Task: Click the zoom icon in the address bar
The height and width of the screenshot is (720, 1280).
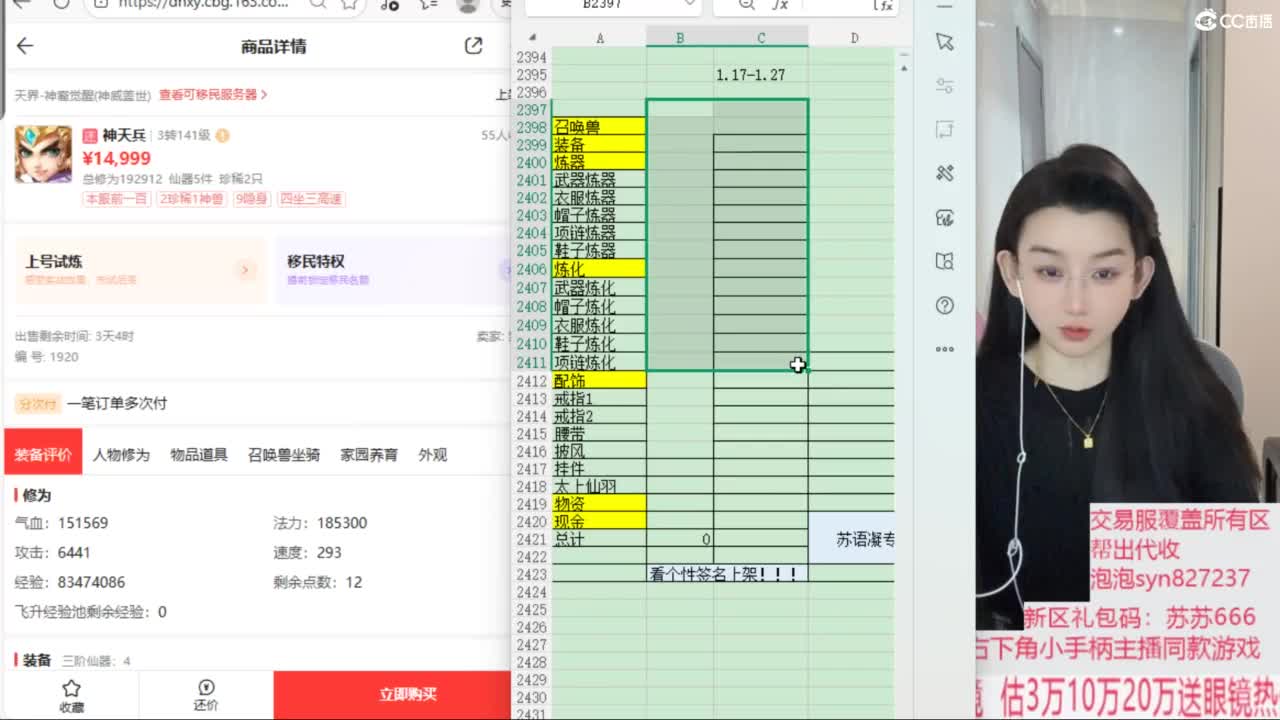Action: click(317, 5)
